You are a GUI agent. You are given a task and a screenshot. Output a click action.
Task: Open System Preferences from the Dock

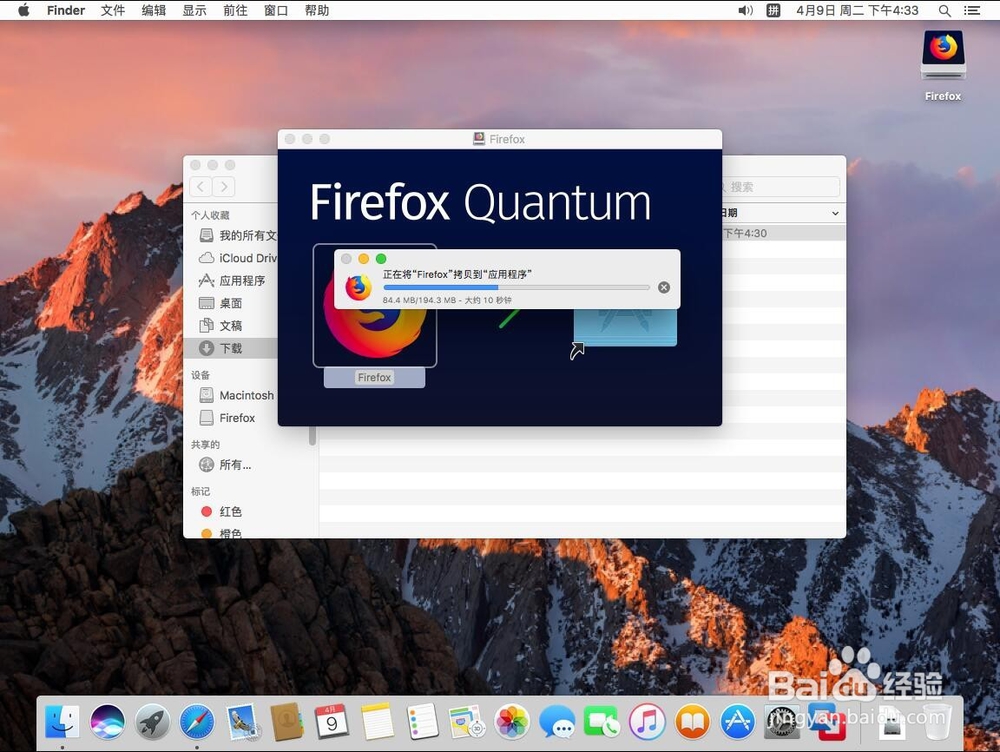click(x=782, y=722)
